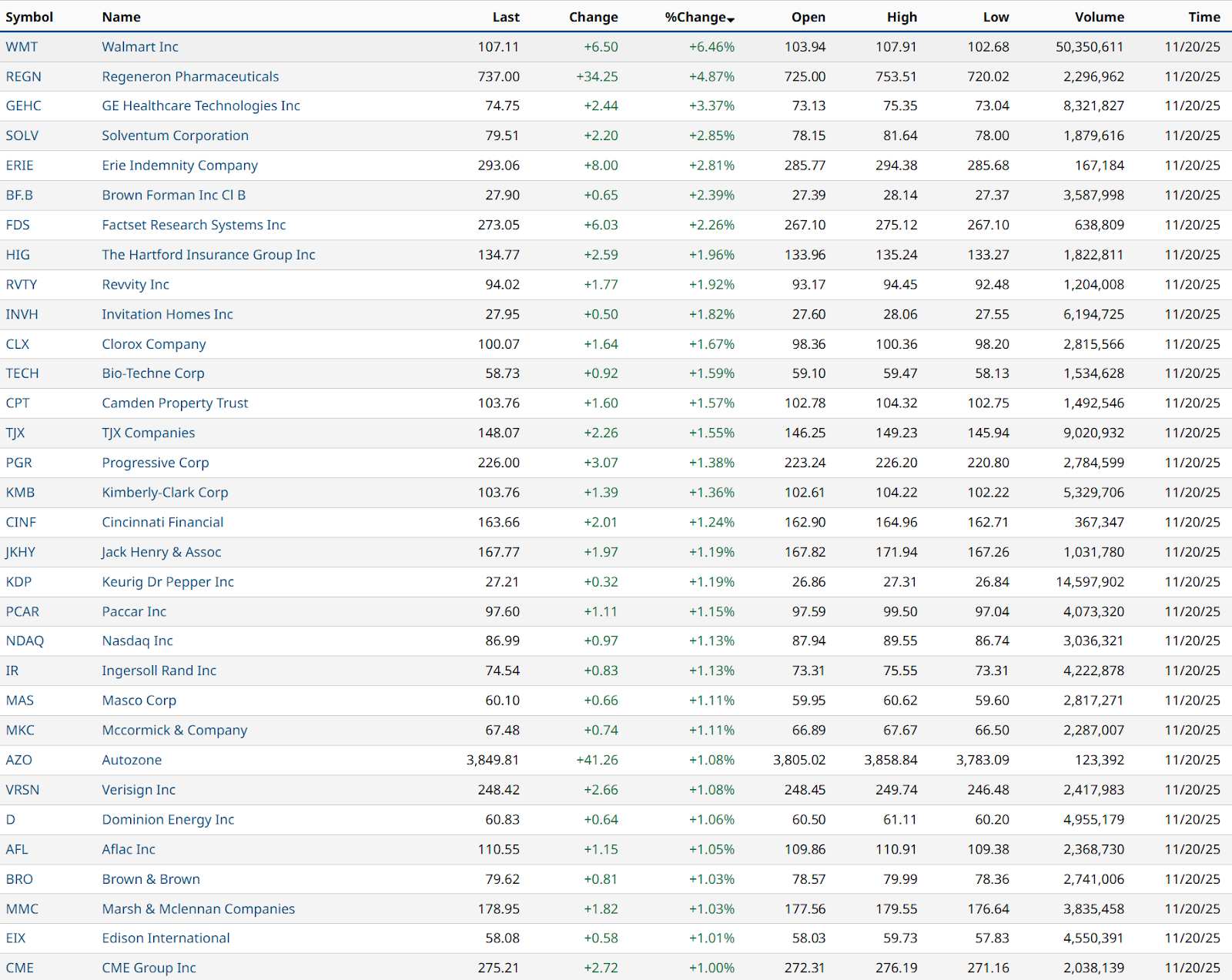The width and height of the screenshot is (1232, 980).
Task: Open the AFL symbol link
Action: tap(17, 850)
